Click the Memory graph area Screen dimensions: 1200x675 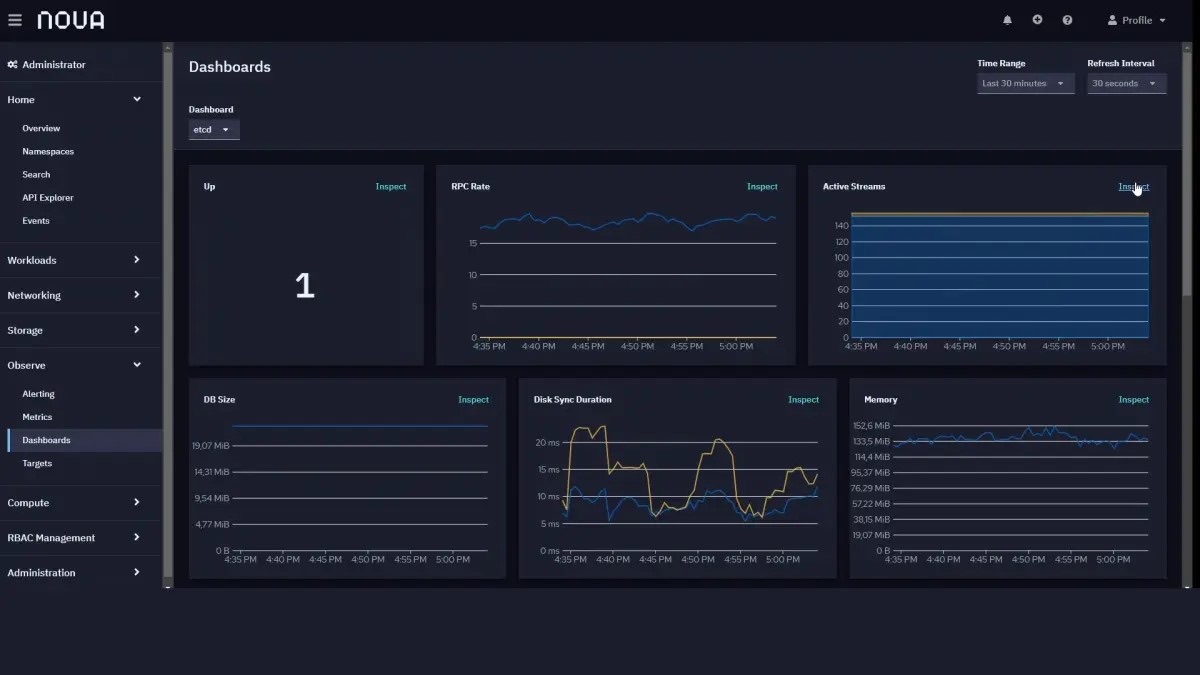pos(1020,487)
